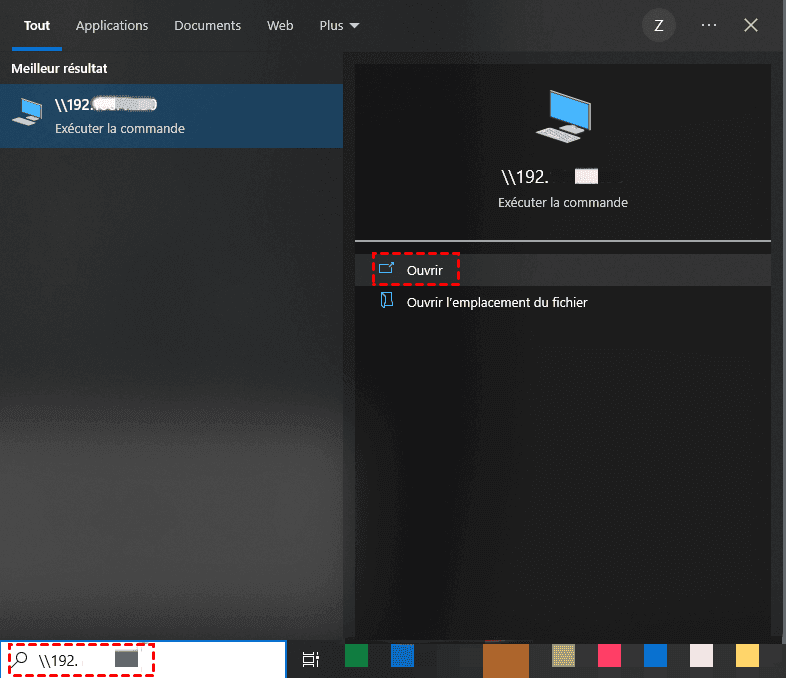Select the \\192 best match result

coord(171,116)
